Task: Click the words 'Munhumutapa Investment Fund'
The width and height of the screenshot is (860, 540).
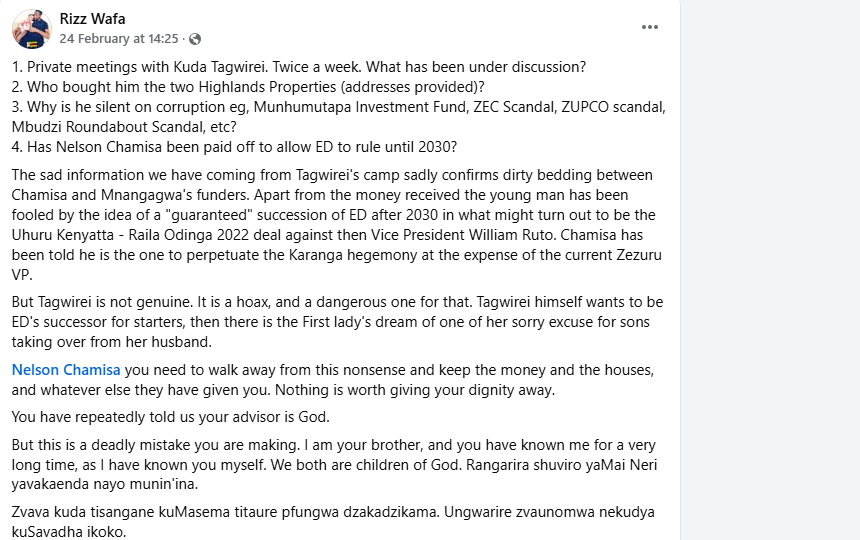Action: click(379, 107)
